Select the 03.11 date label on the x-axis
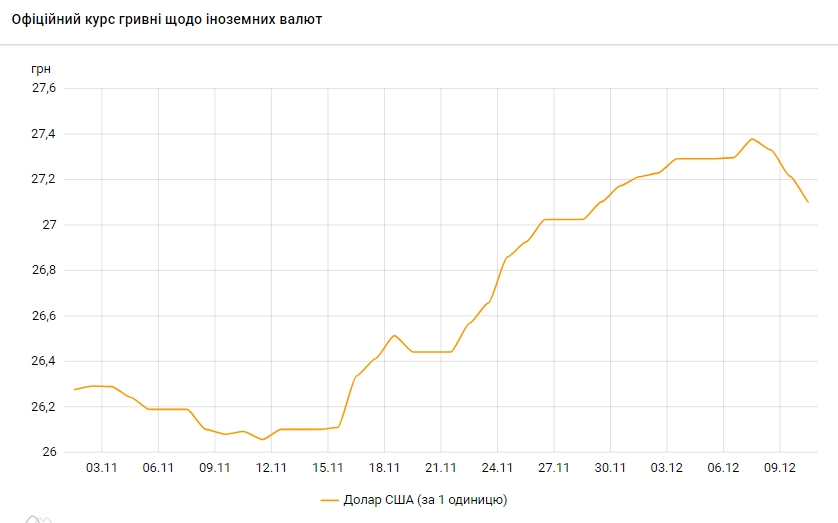 [102, 467]
